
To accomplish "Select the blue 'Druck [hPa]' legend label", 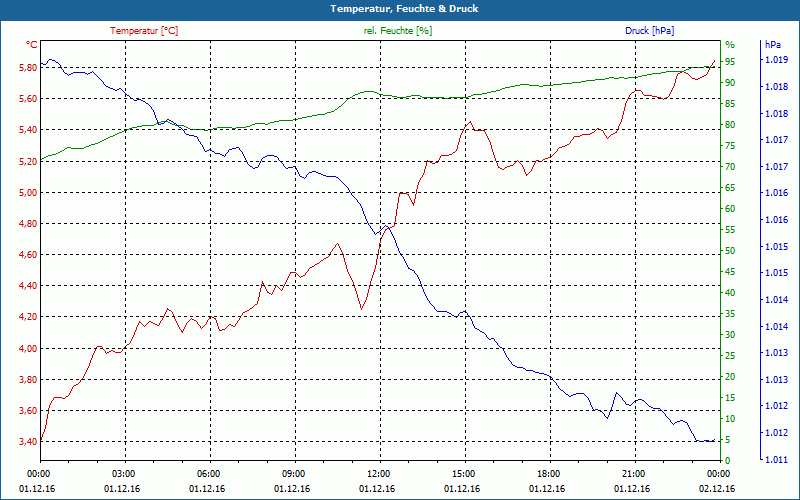I will pos(649,31).
